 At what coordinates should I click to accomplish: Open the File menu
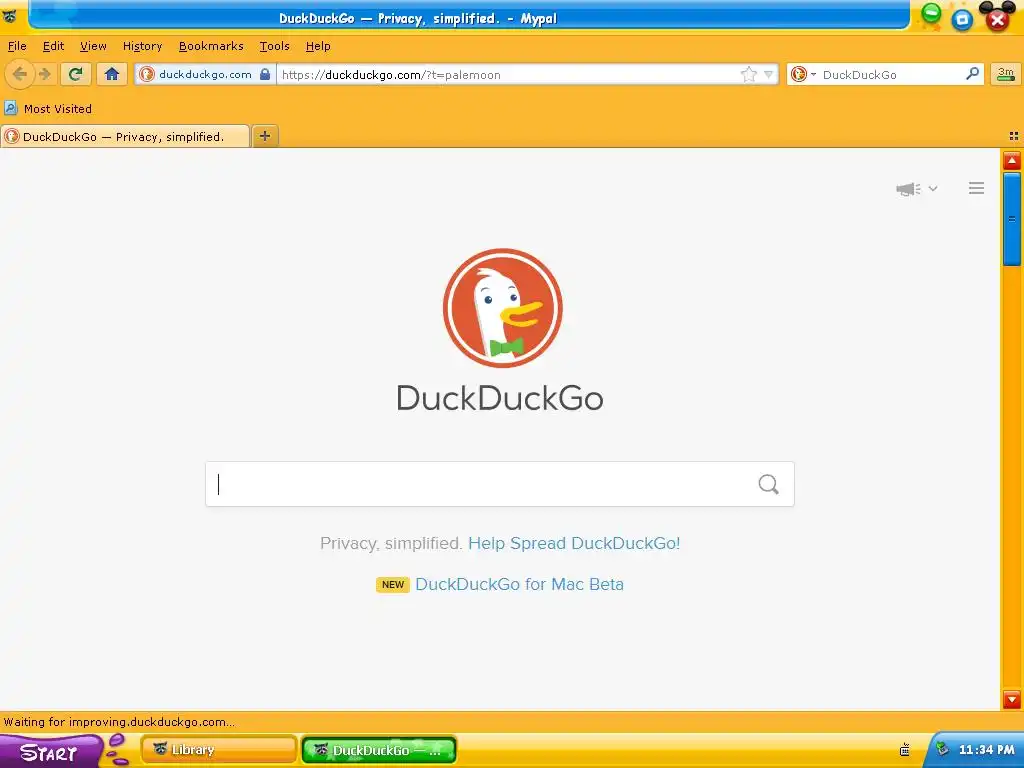[17, 46]
